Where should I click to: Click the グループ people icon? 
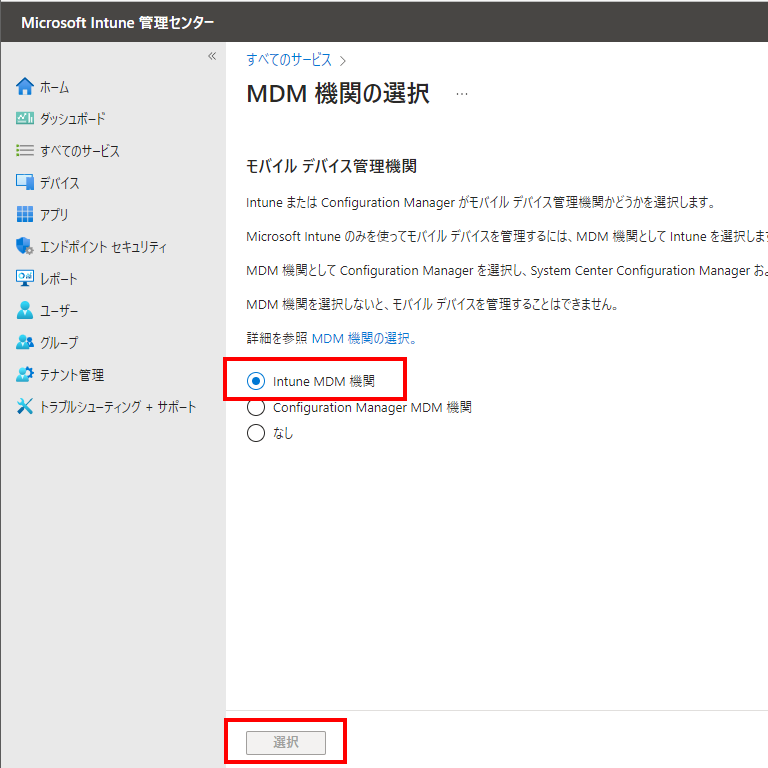pyautogui.click(x=24, y=342)
